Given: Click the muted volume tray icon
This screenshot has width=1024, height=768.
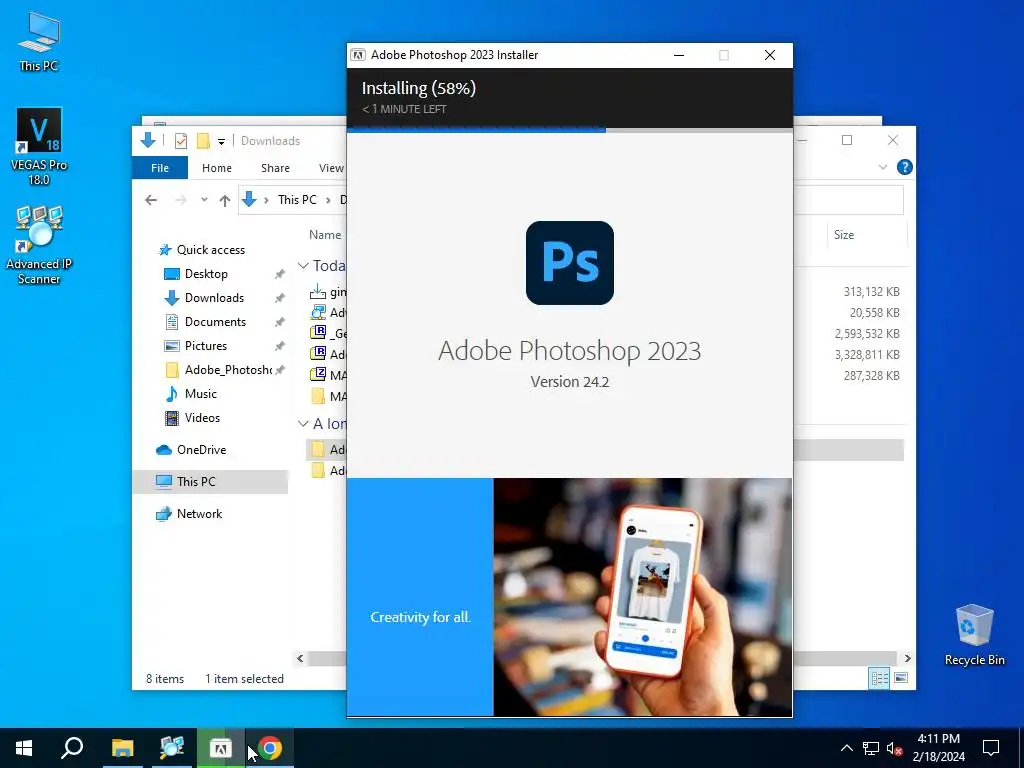Looking at the screenshot, I should click(x=894, y=748).
